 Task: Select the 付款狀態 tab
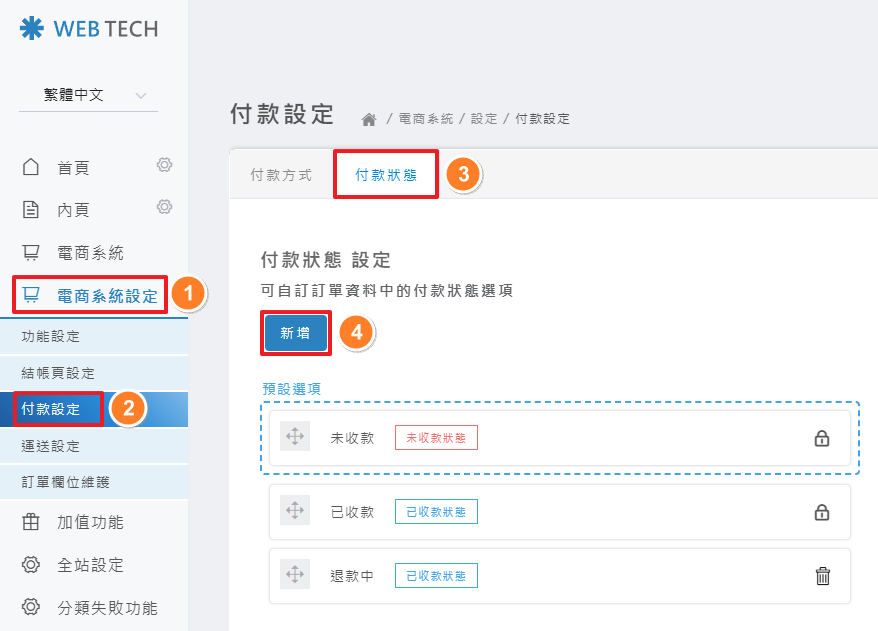coord(385,175)
